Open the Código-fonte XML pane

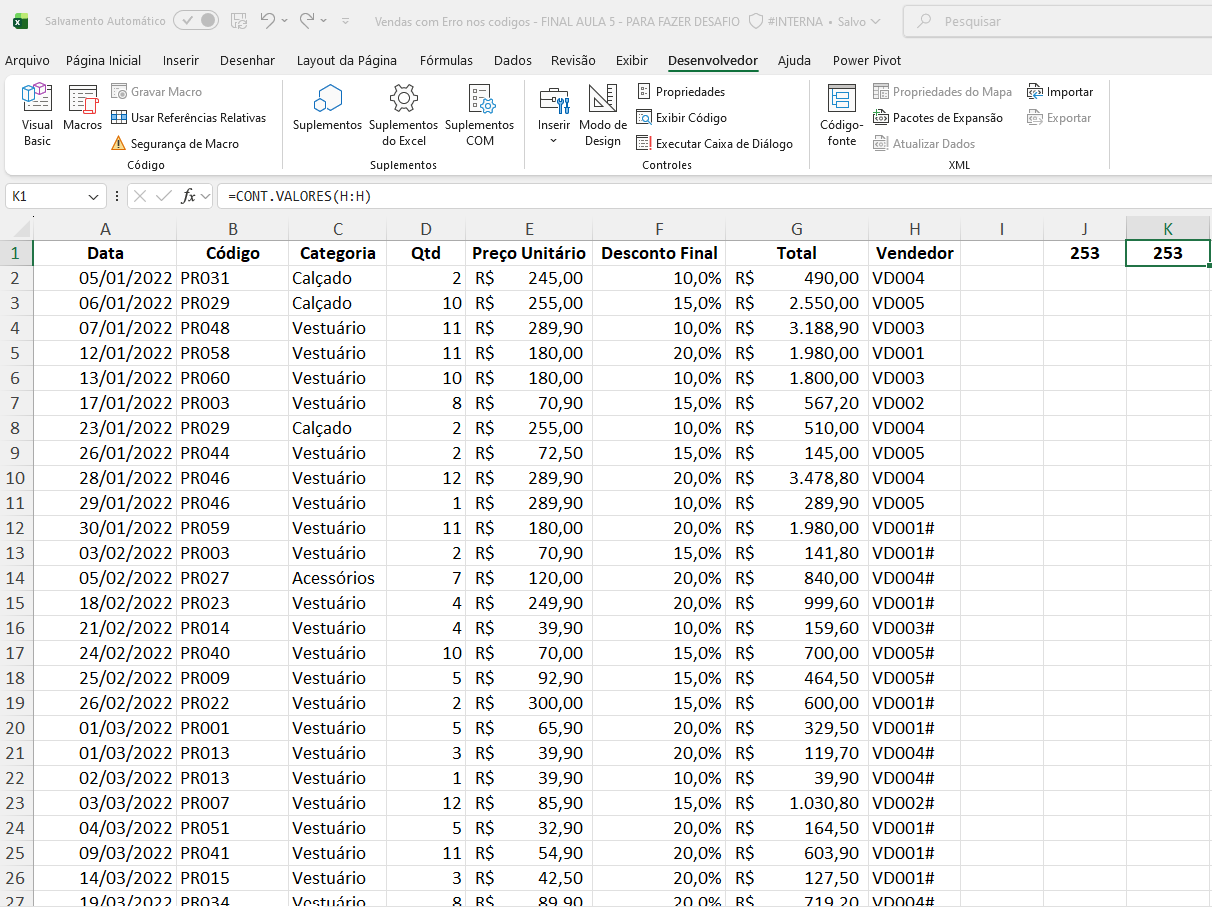tap(841, 115)
